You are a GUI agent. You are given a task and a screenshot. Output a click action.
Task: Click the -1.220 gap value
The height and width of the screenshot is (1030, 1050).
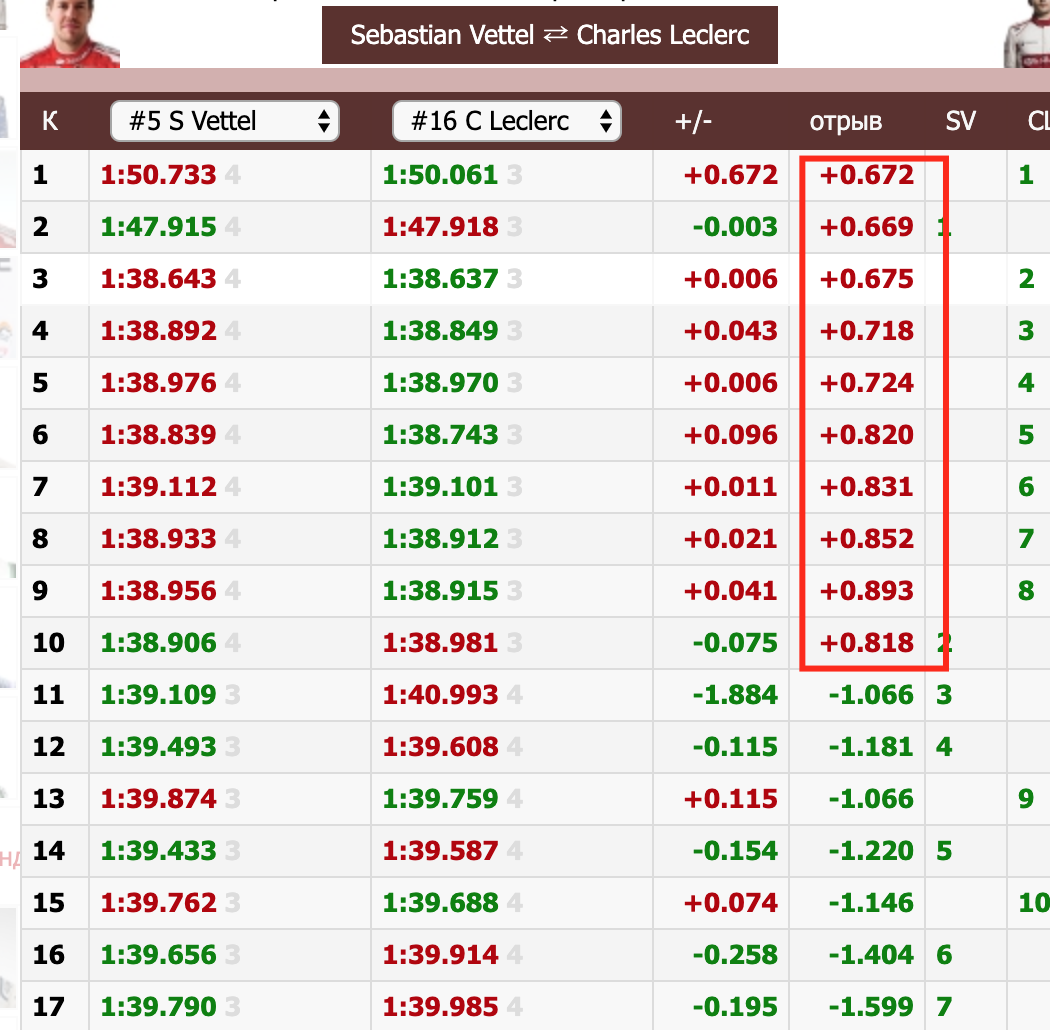tap(871, 851)
